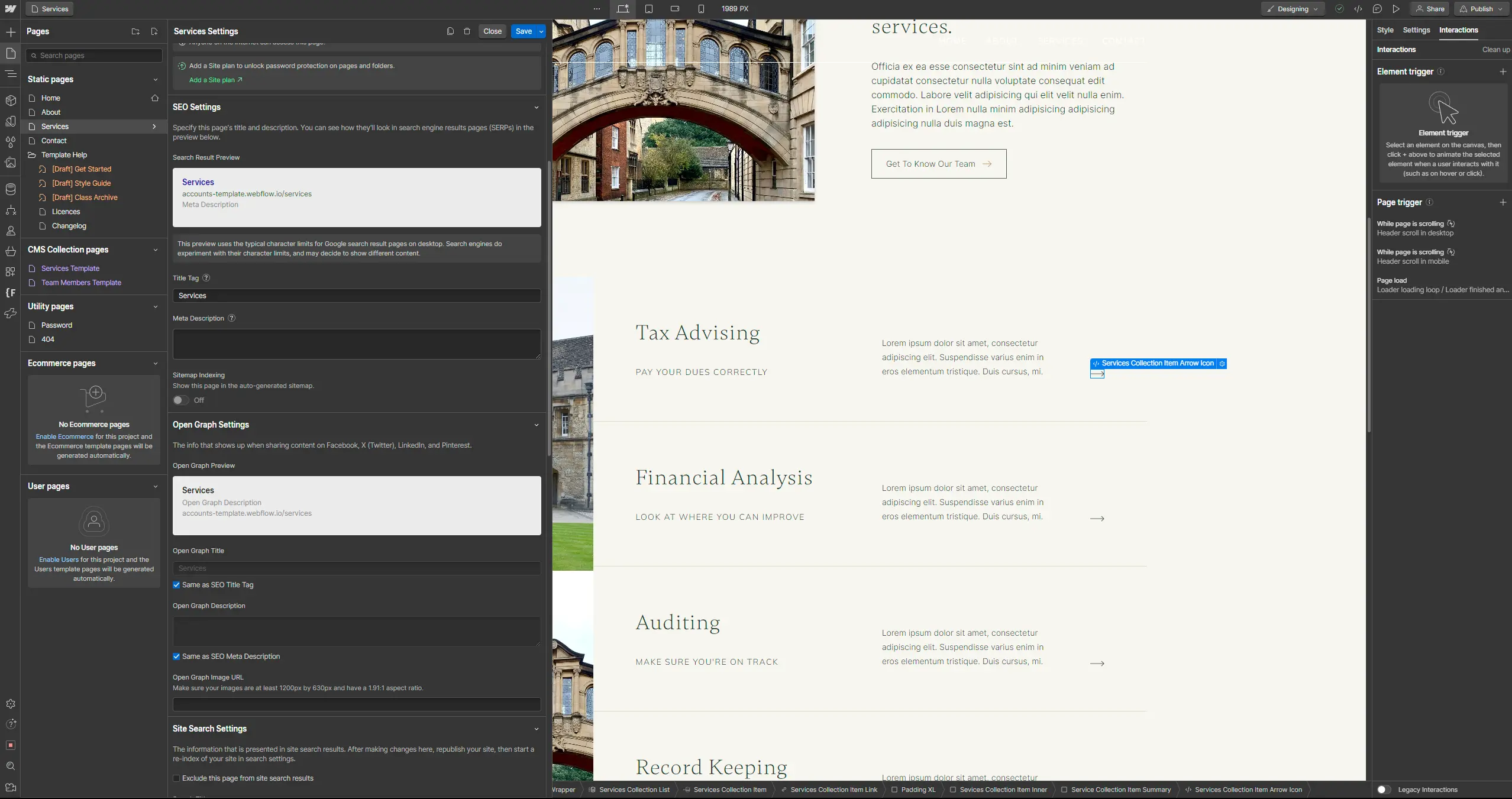Uncheck Same as SEO Title Tag
Screen dimensions: 1512x799
click(176, 585)
